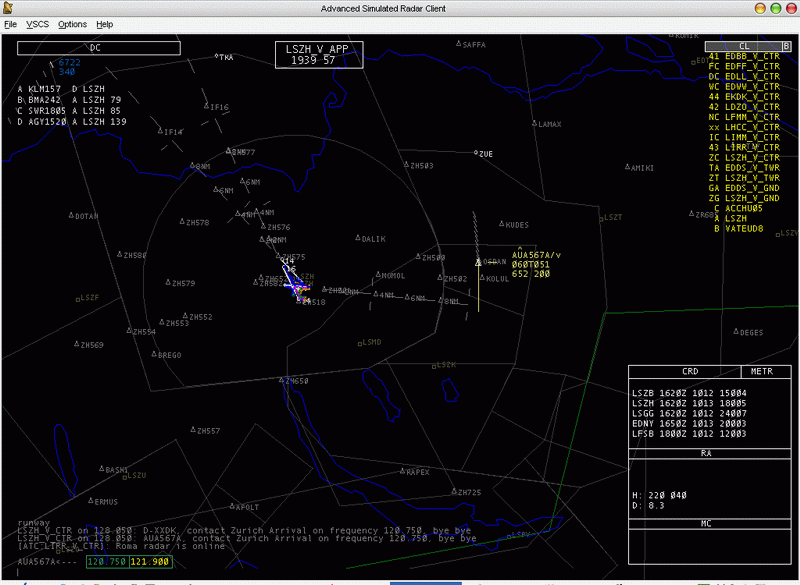Open the VSCS menu
Image resolution: width=800 pixels, height=585 pixels.
click(x=37, y=23)
